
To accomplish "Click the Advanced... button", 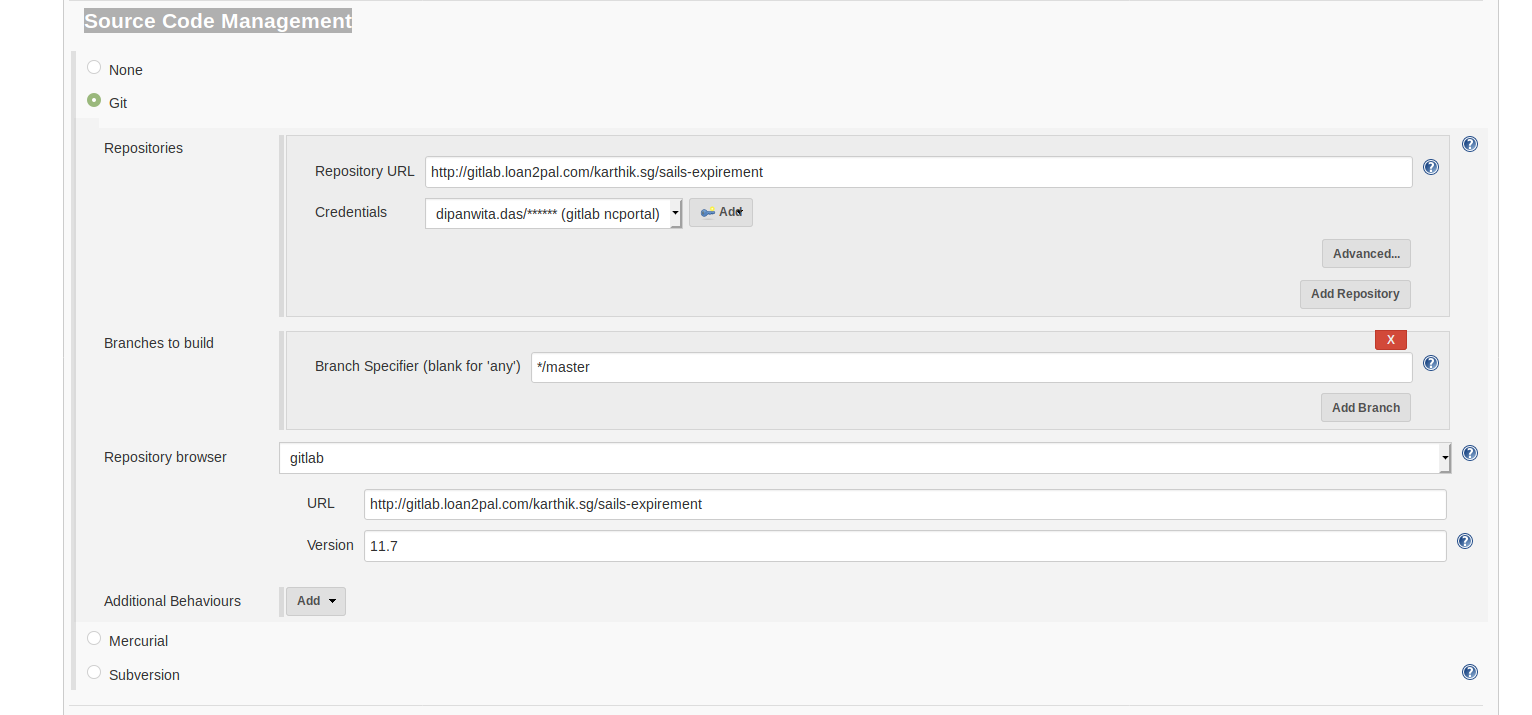I will pyautogui.click(x=1365, y=254).
